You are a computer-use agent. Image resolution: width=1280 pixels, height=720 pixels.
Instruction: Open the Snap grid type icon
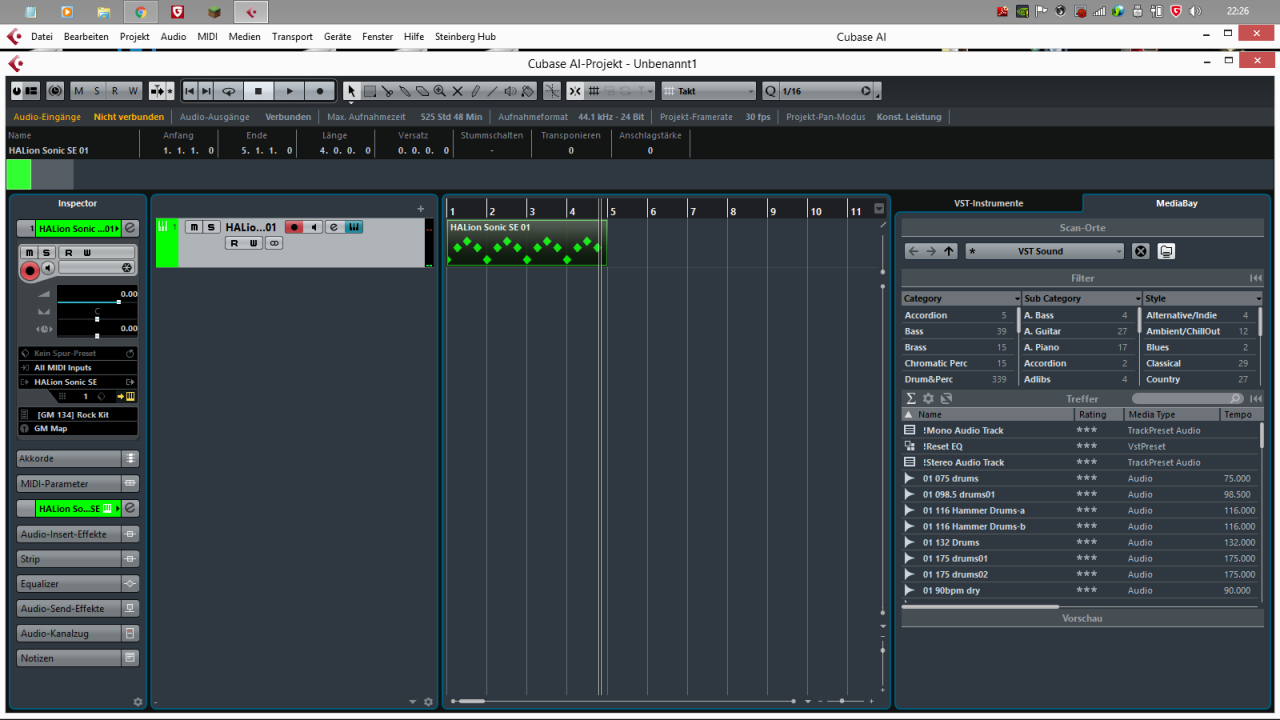pyautogui.click(x=594, y=91)
